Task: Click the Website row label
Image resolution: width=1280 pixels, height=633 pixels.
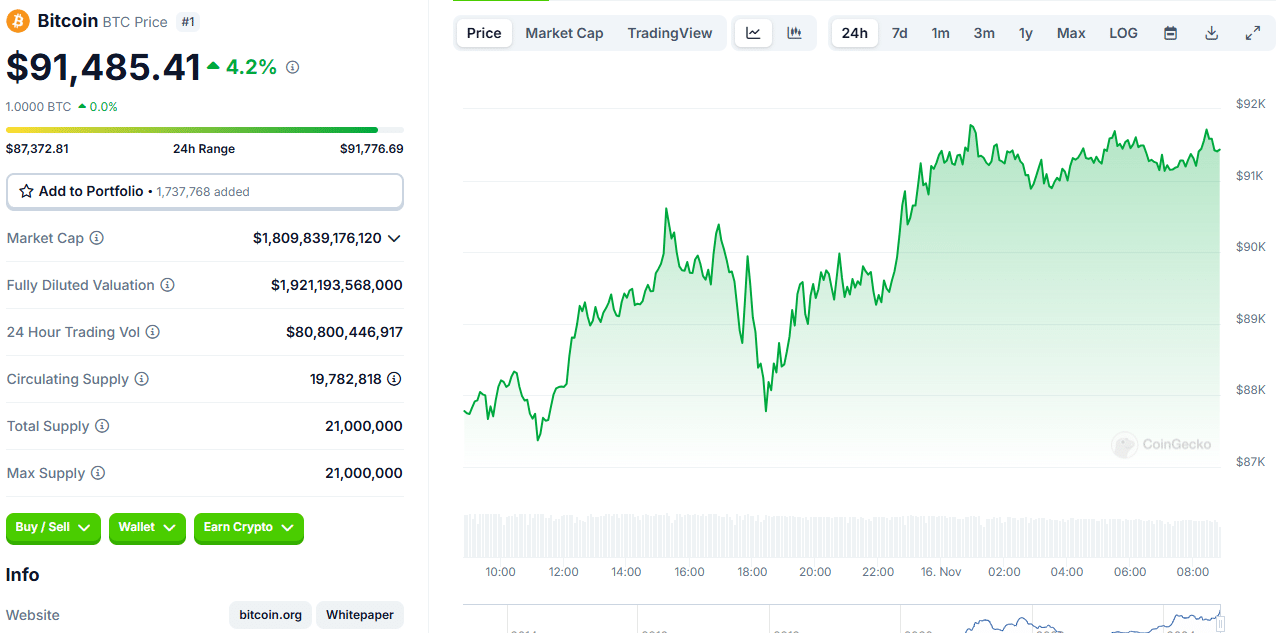Action: (33, 615)
